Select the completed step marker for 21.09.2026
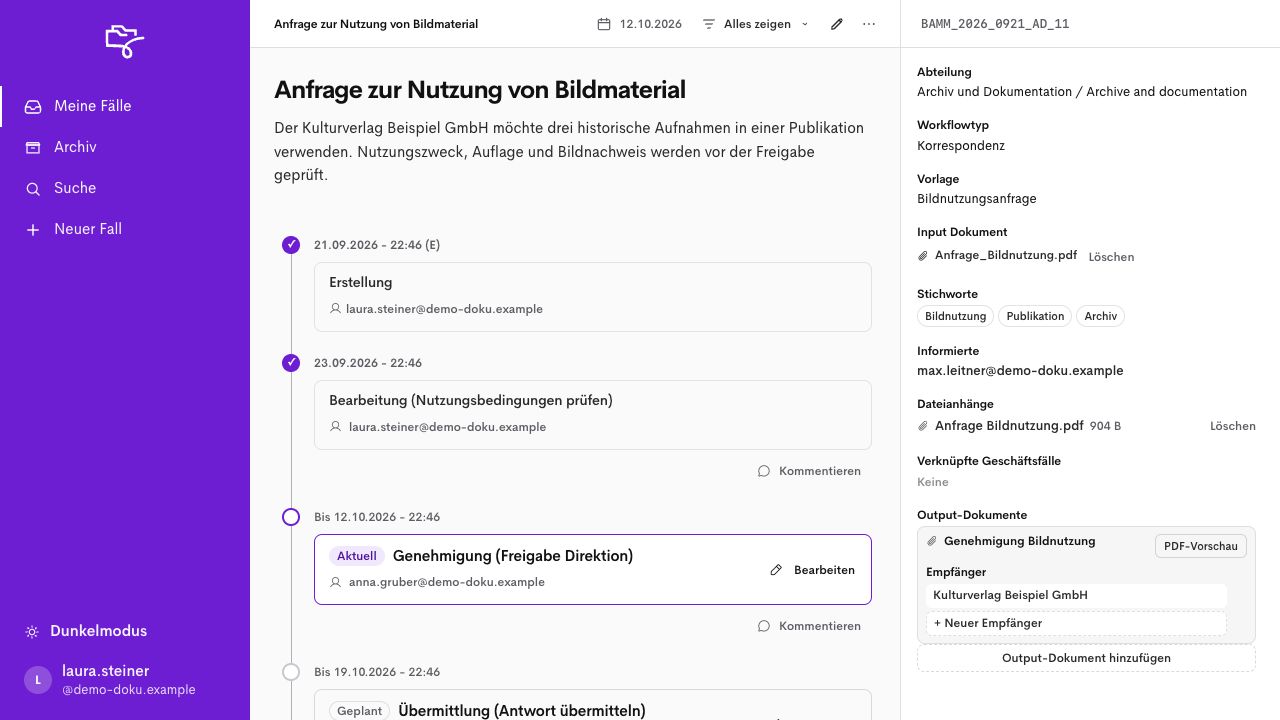This screenshot has height=720, width=1280. click(291, 245)
